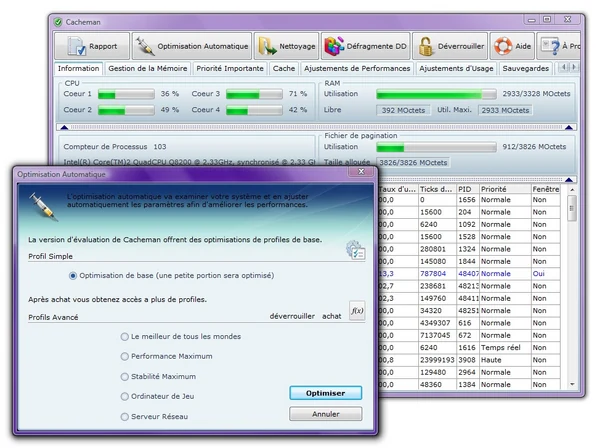Sort by the Fenêtre column header
600x448 pixels.
tap(546, 189)
